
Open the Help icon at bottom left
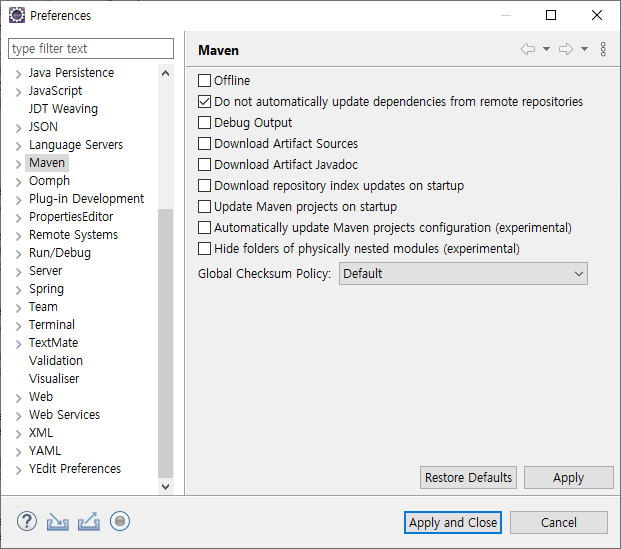coord(27,521)
